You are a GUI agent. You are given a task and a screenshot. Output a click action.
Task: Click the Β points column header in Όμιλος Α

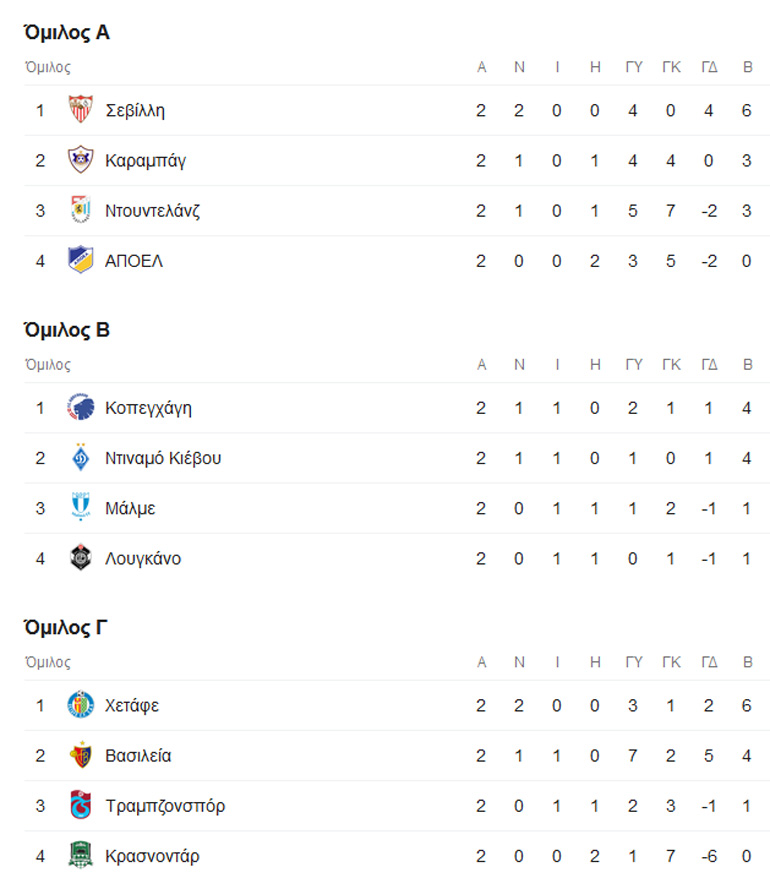(x=747, y=67)
